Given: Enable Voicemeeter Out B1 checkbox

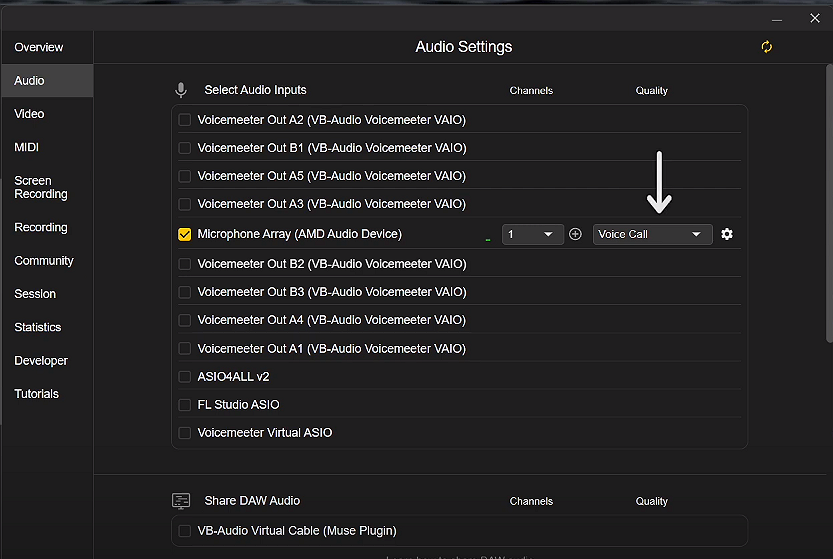Looking at the screenshot, I should point(184,148).
